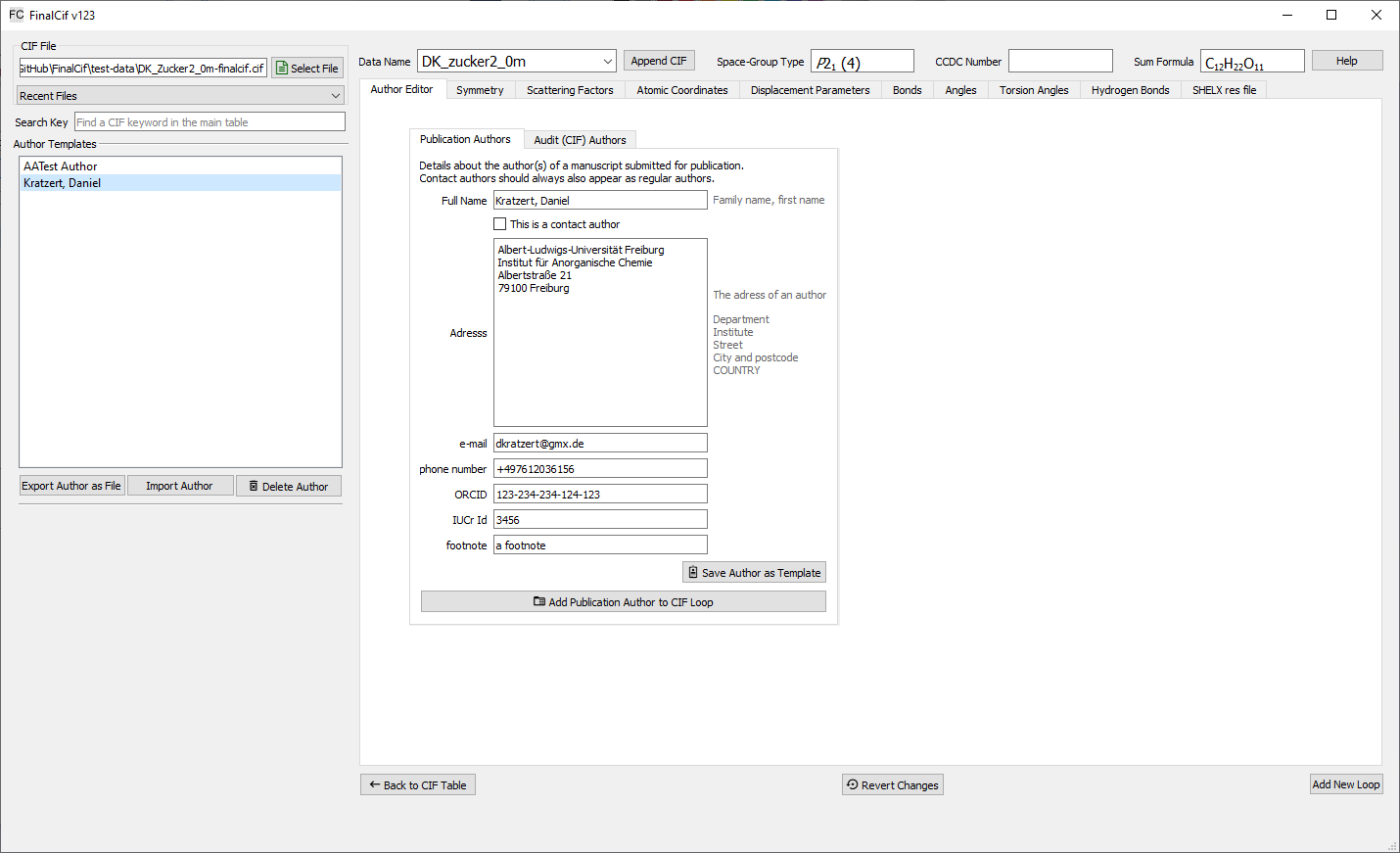Click the ORCID text field
1400x853 pixels.
pos(599,495)
